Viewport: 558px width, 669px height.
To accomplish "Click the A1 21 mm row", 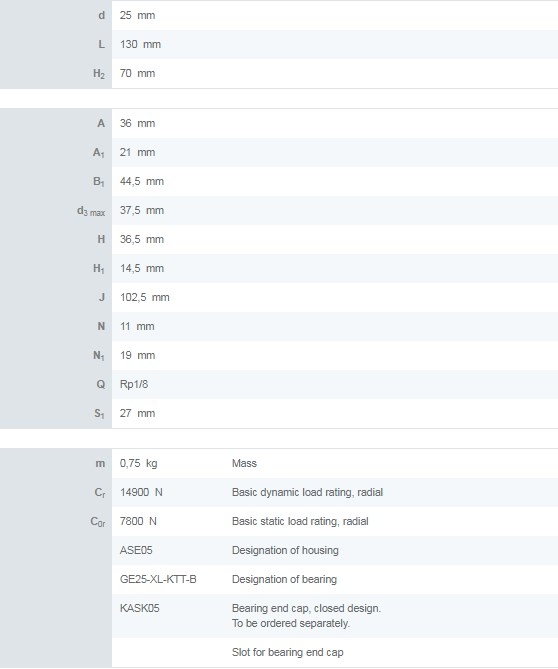I will click(279, 152).
